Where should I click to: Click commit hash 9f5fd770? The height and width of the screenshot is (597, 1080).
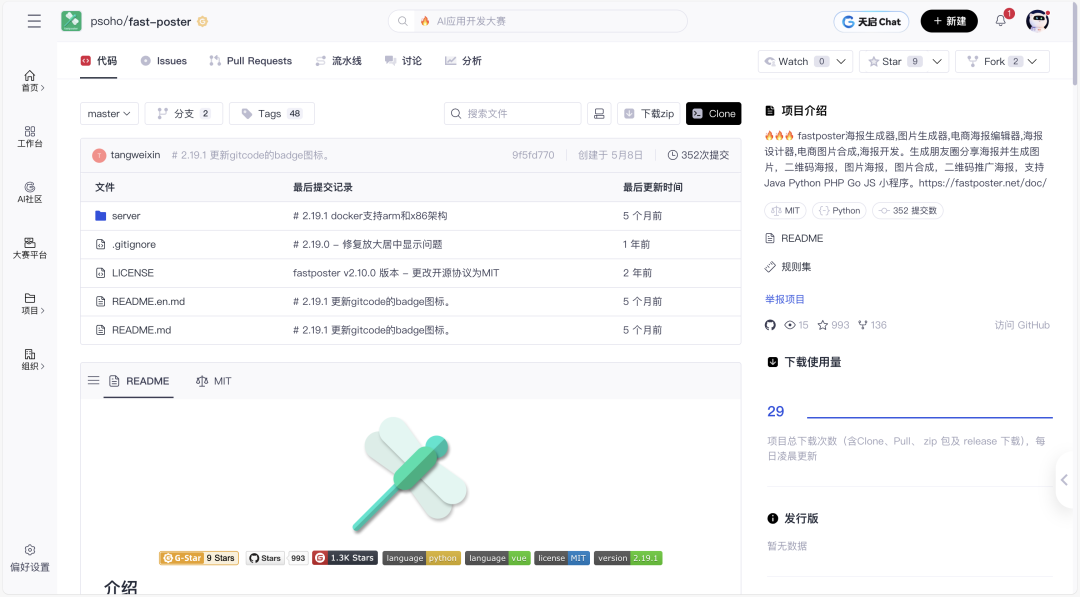pyautogui.click(x=533, y=155)
